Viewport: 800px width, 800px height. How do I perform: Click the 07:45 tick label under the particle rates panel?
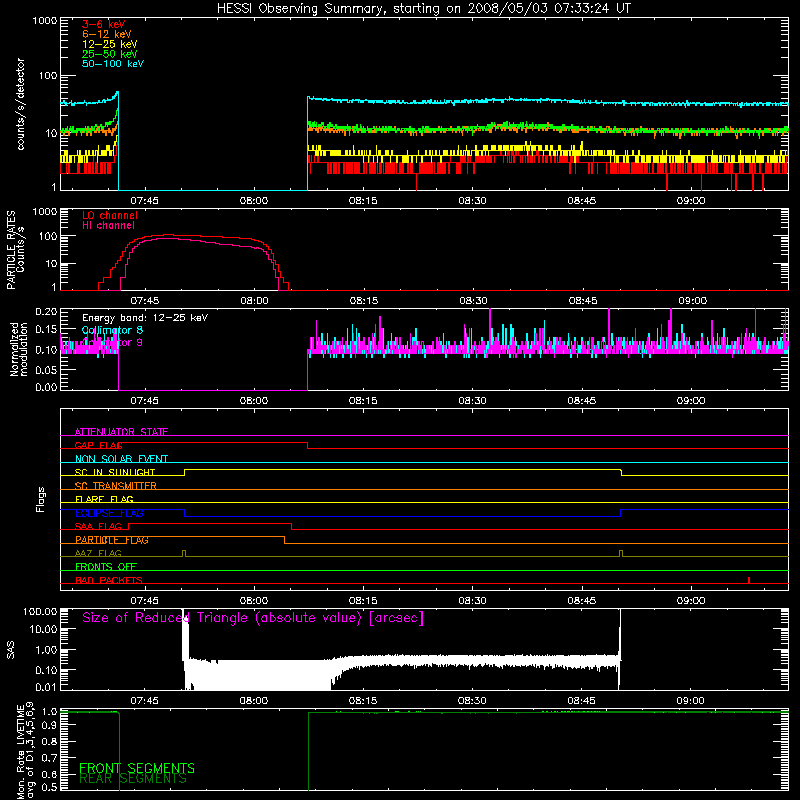tap(145, 301)
